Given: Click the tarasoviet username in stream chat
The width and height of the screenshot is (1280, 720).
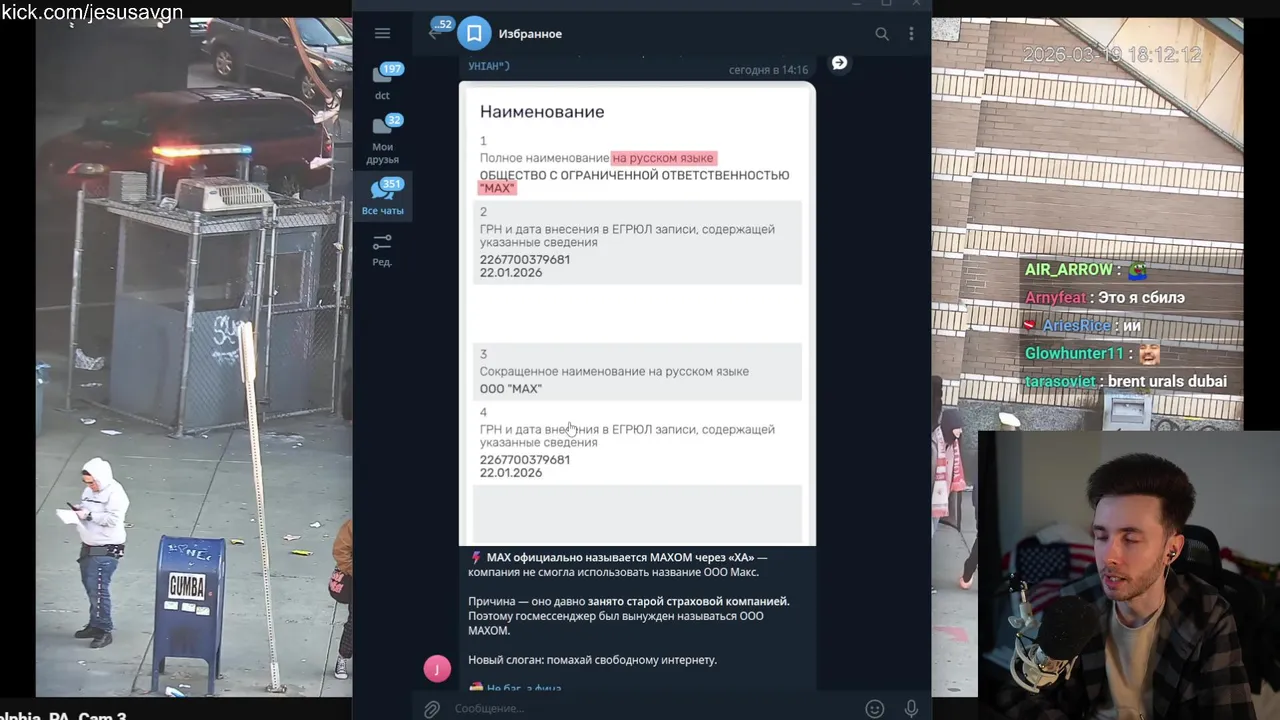Looking at the screenshot, I should (1060, 382).
